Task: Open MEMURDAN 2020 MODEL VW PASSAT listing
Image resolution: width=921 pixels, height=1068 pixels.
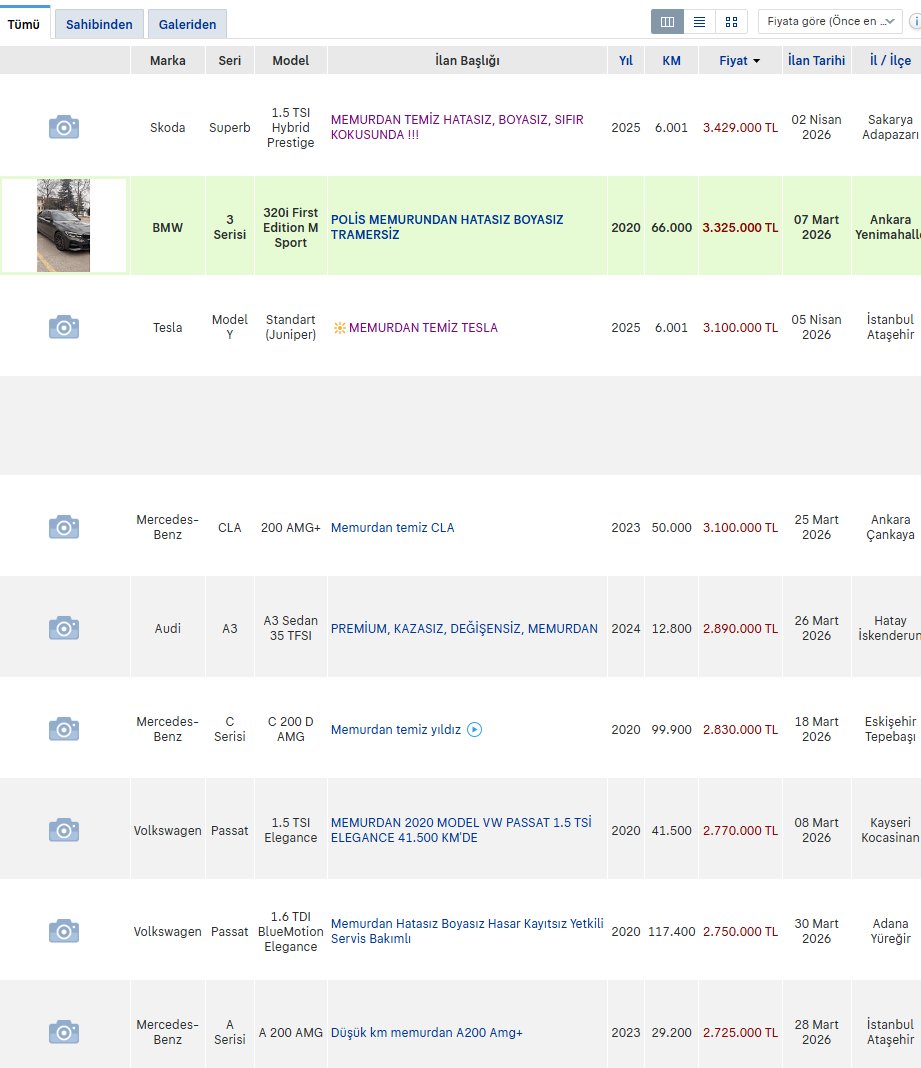Action: pyautogui.click(x=461, y=830)
